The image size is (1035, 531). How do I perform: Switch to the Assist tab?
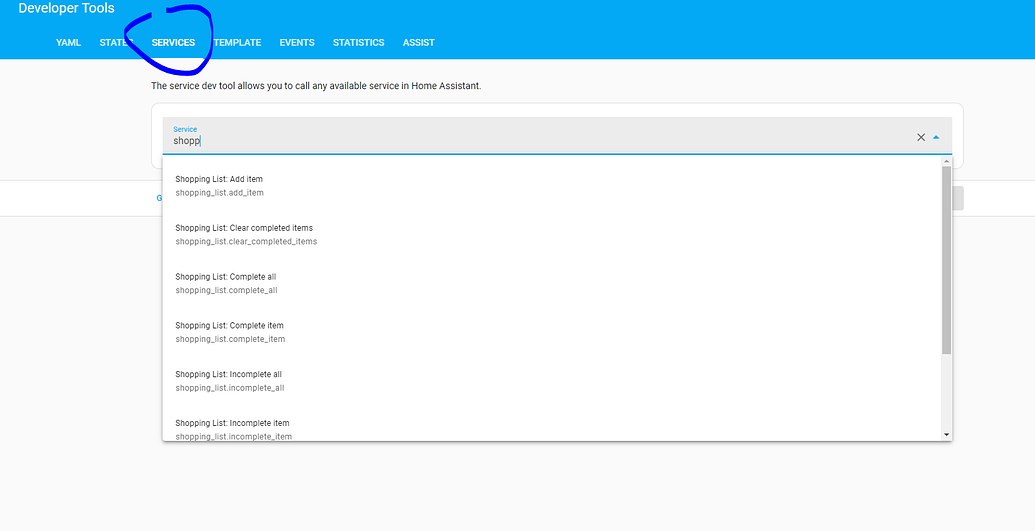(418, 42)
